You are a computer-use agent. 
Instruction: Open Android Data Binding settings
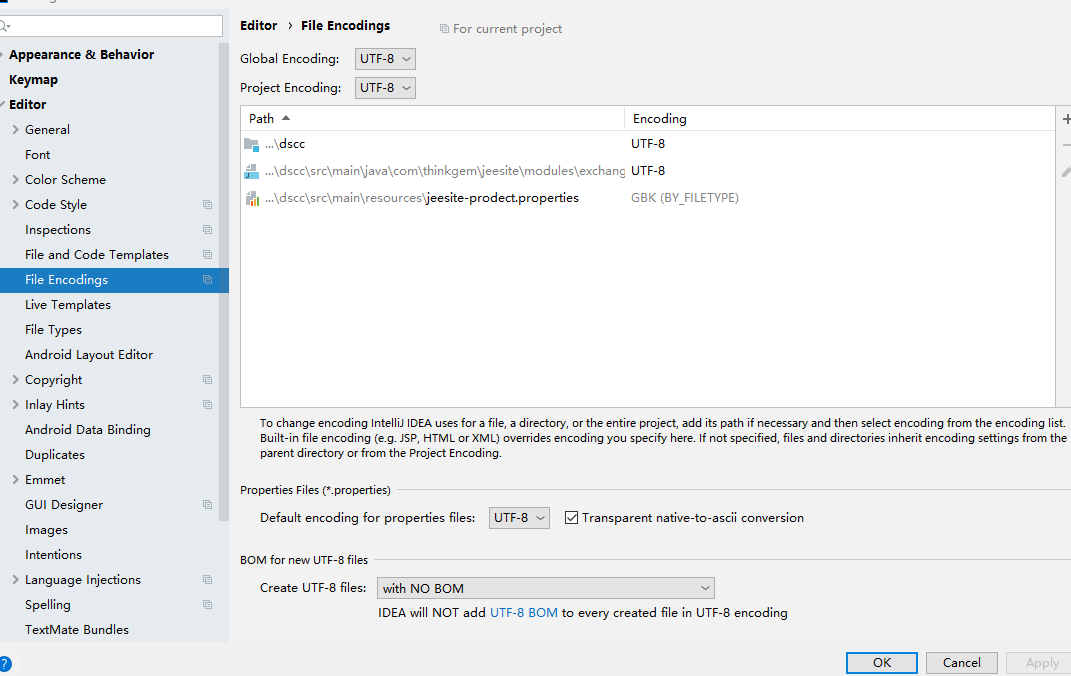coord(87,430)
